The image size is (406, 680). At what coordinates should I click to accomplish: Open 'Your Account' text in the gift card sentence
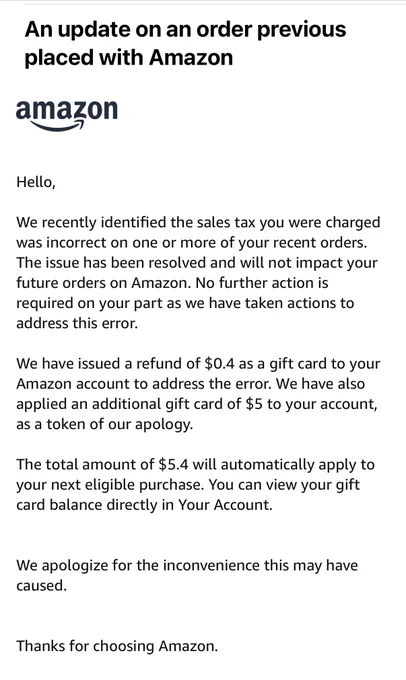pos(225,505)
